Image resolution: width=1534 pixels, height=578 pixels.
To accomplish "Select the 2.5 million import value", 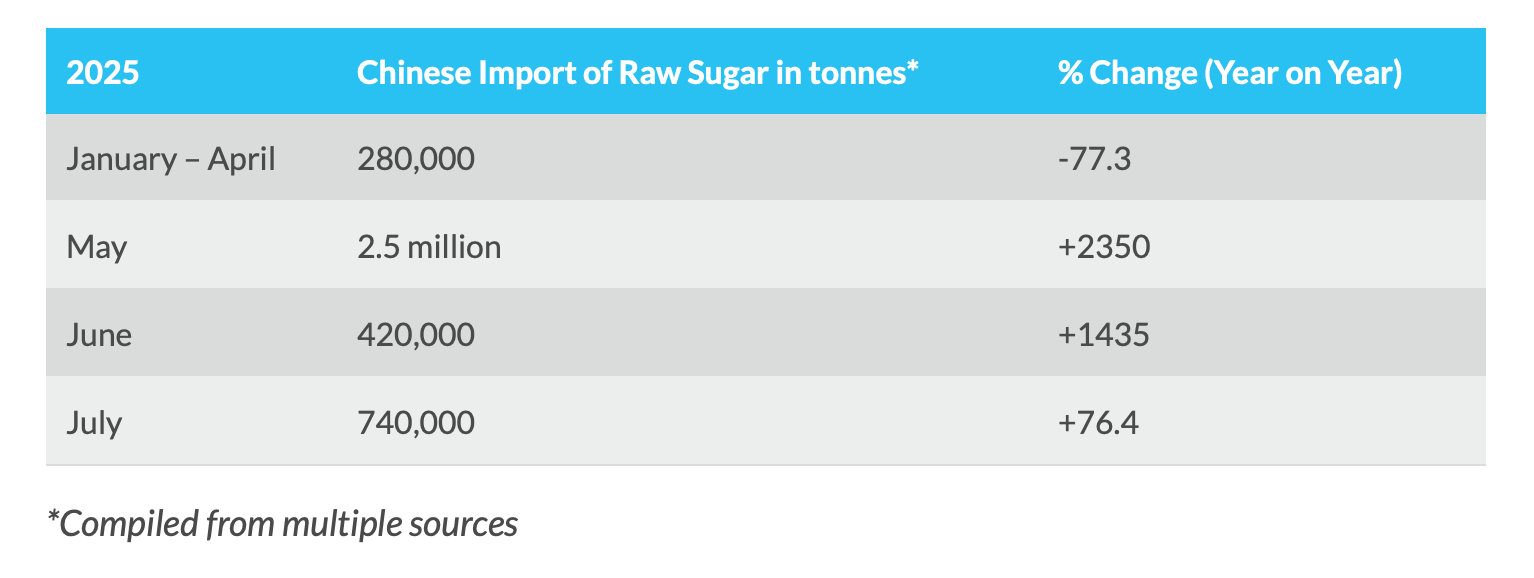I will [x=428, y=247].
